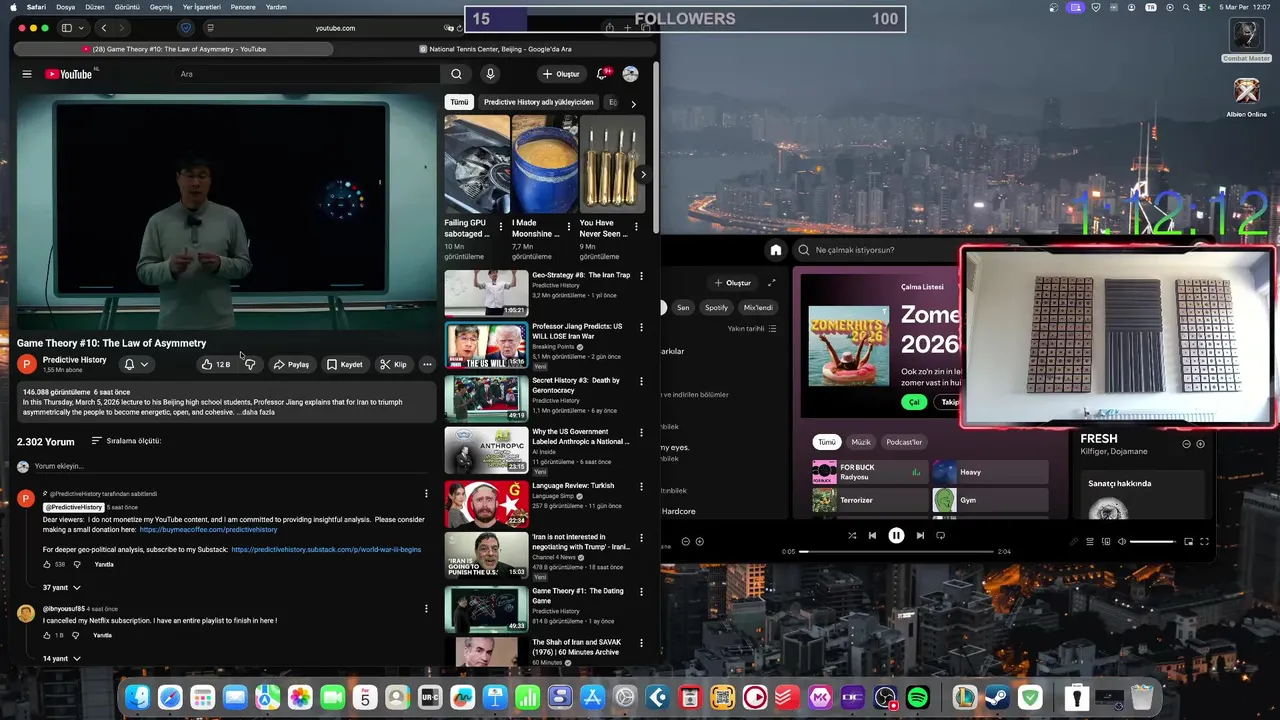Open Finder in the Dock
Screen dimensions: 1280x720
[138, 697]
